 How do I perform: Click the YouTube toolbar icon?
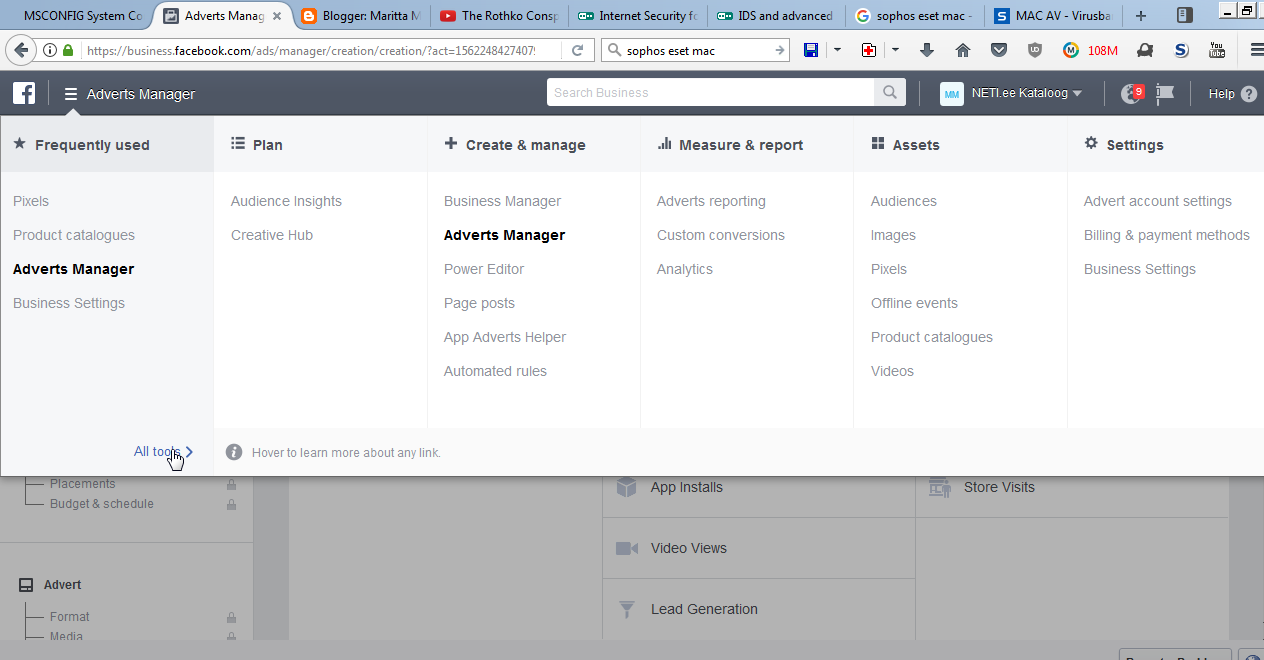tap(1217, 50)
